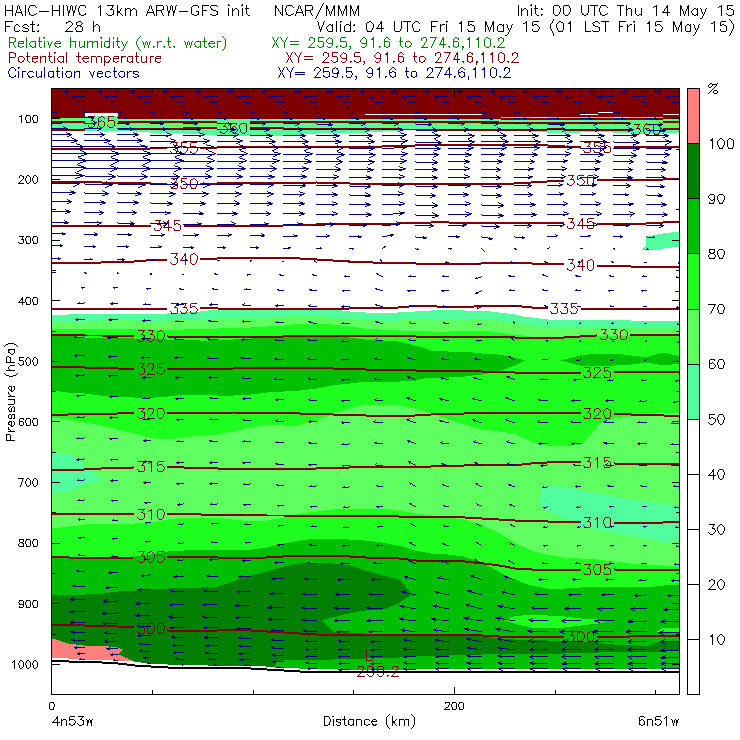Click the '200' distance axis tick label
The image size is (740, 740).
pos(454,706)
